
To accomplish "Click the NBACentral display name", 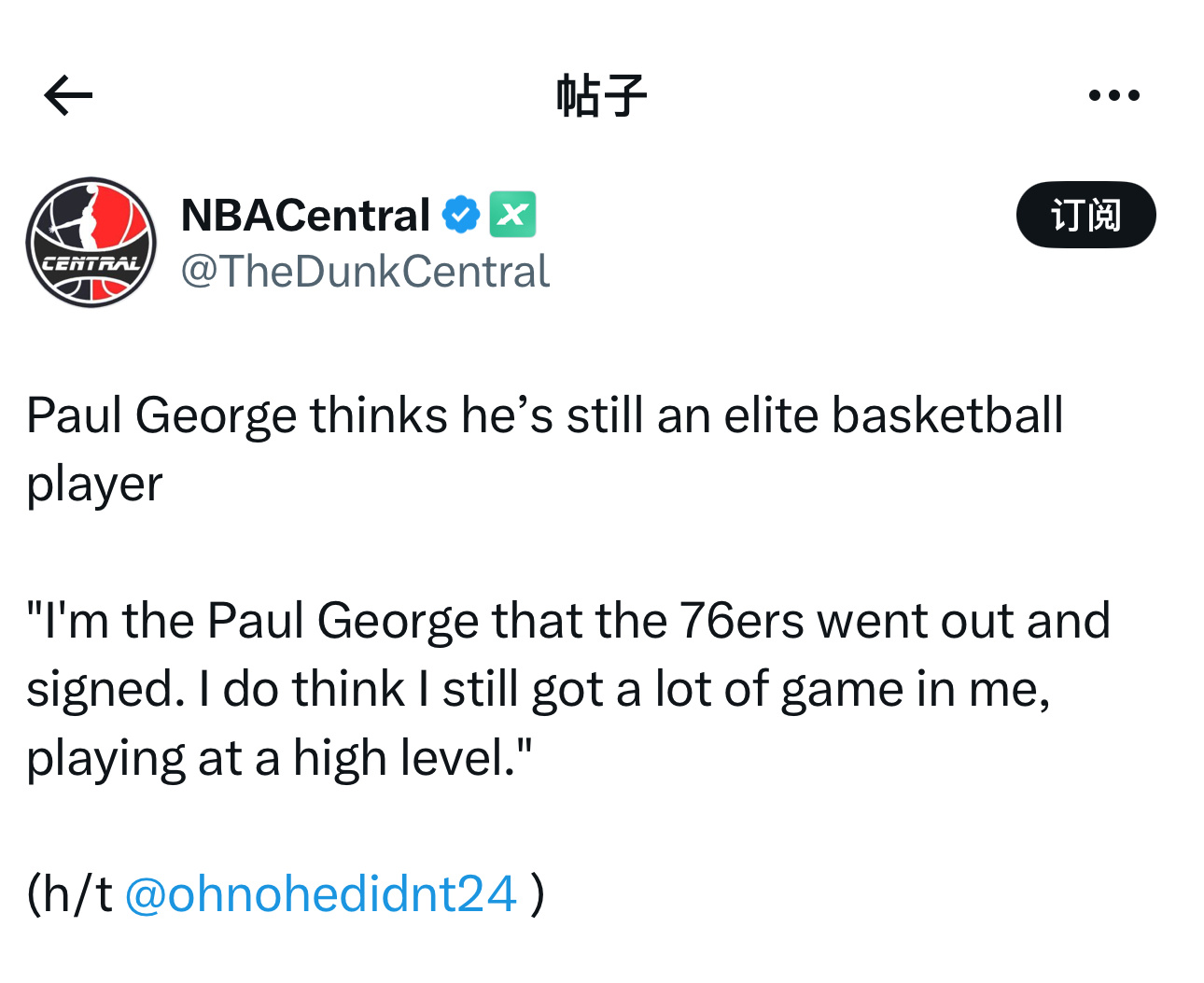I will (x=305, y=215).
